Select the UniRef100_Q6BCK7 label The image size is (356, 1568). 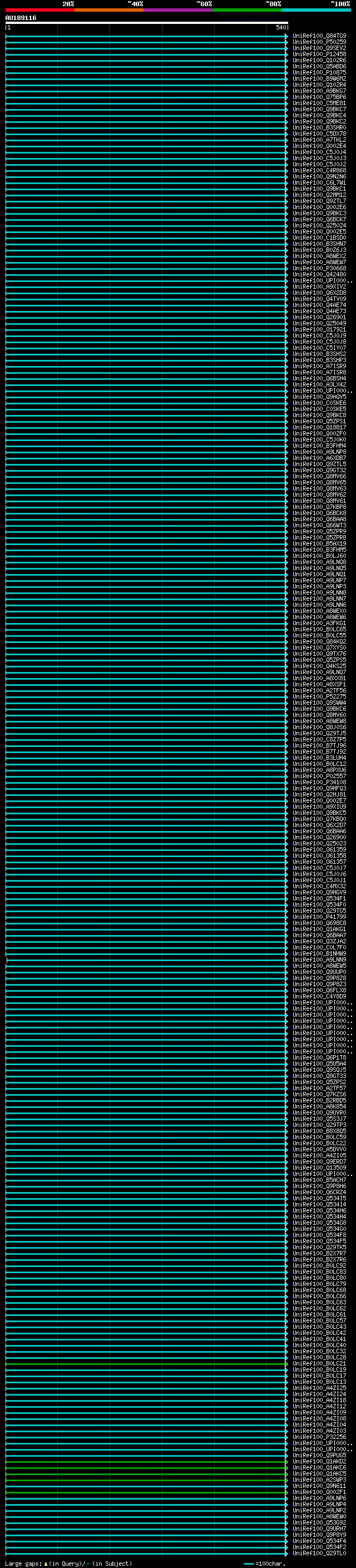point(319,219)
